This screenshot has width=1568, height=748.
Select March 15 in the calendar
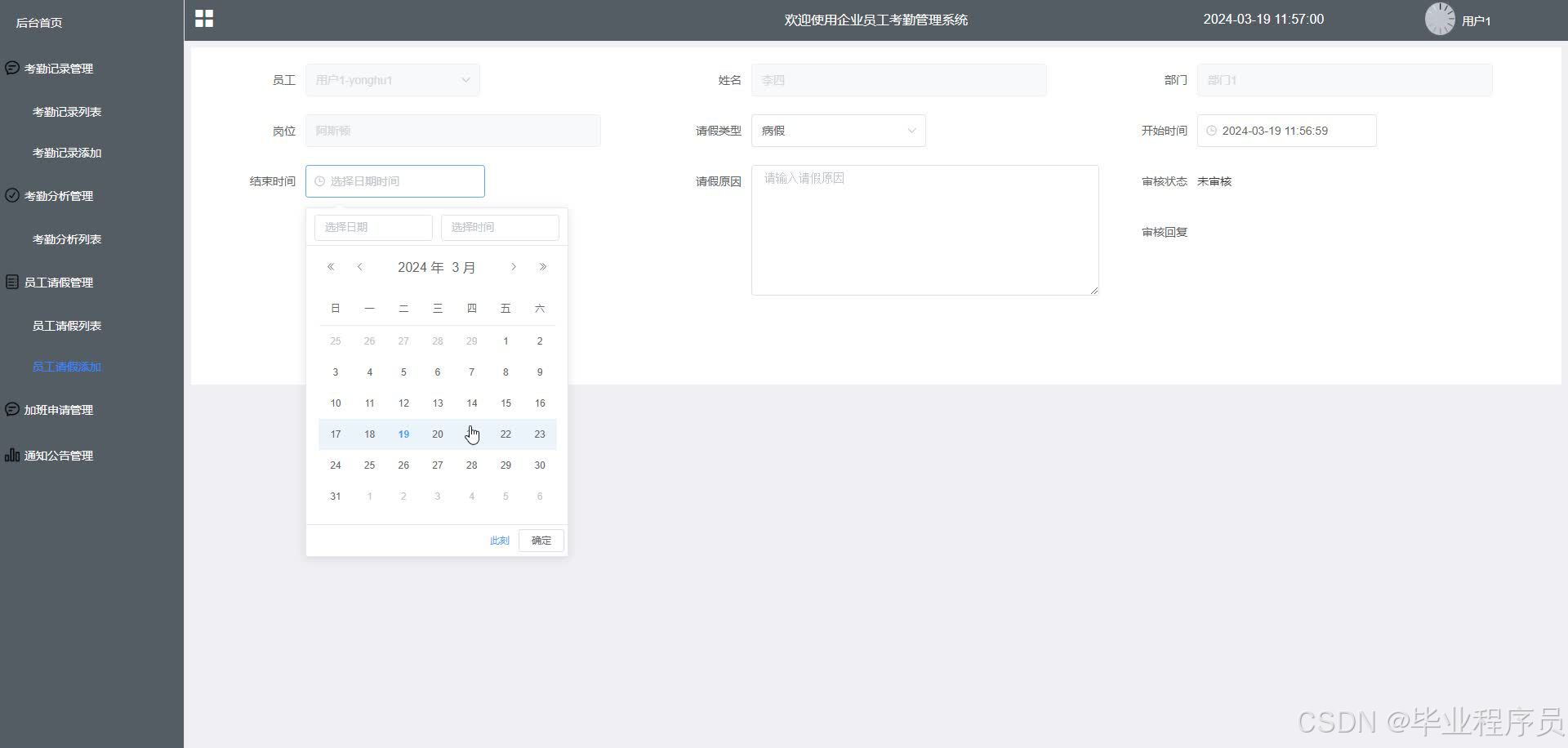506,403
